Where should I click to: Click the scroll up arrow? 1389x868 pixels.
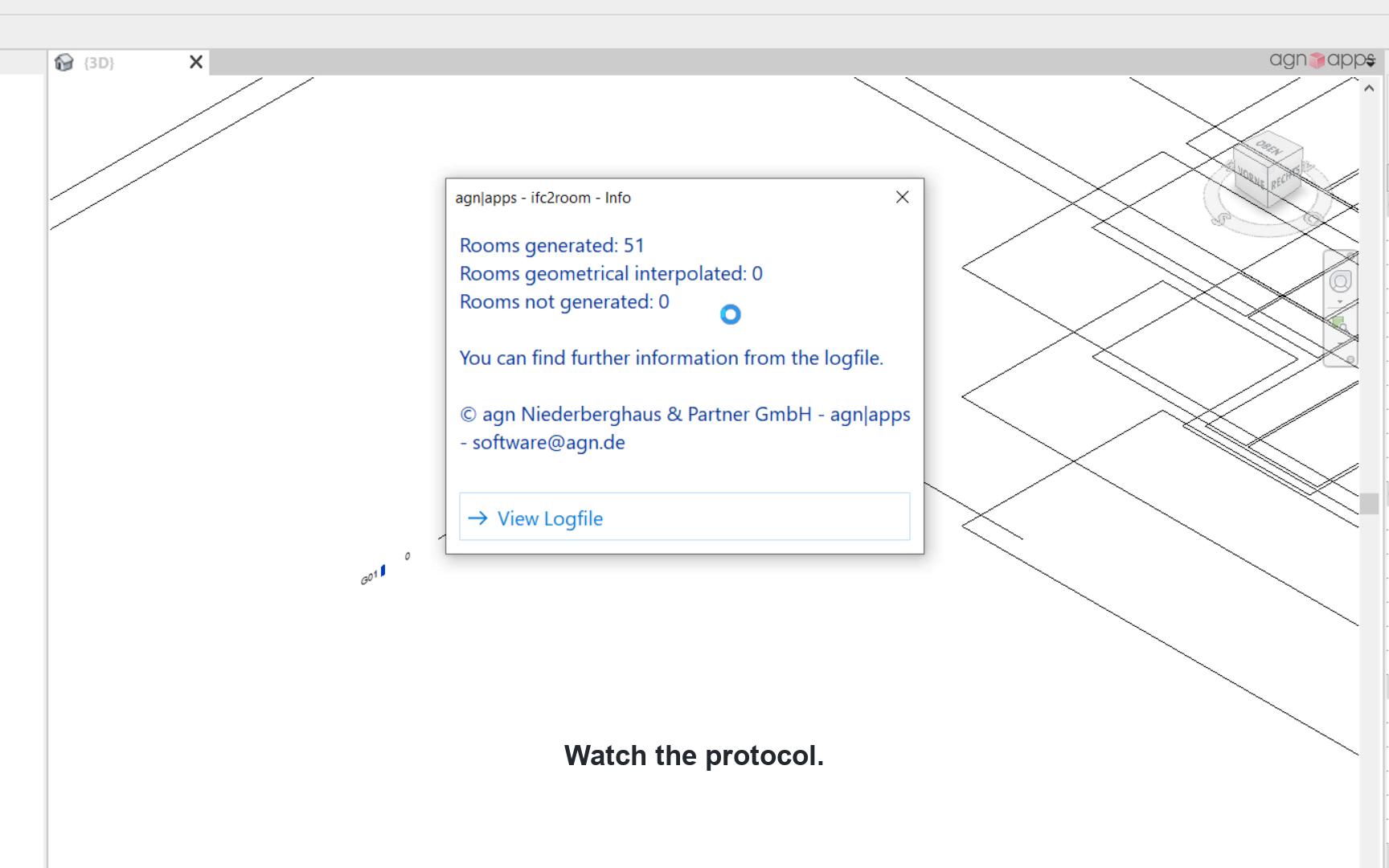[1369, 88]
